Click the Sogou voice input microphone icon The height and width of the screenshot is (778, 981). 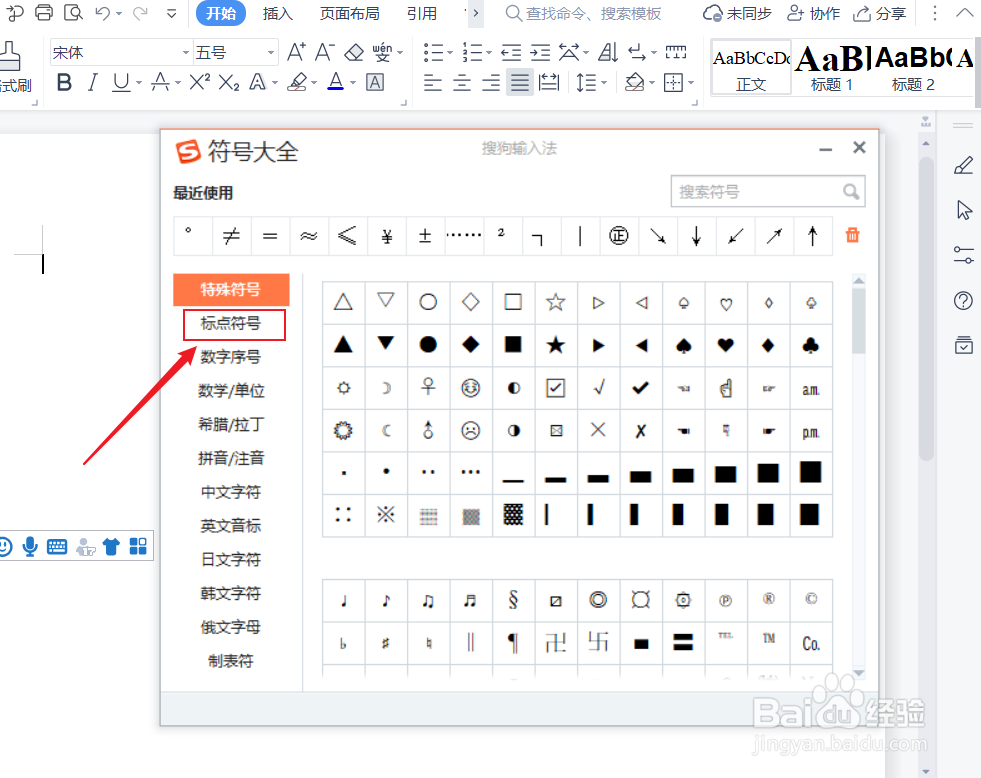(x=30, y=546)
